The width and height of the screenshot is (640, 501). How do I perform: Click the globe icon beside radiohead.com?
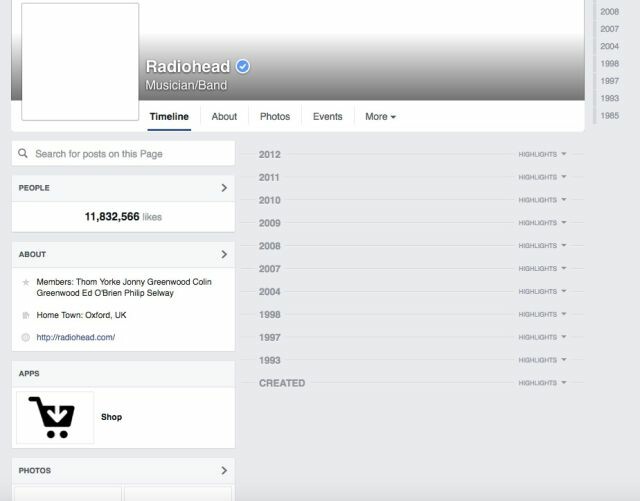[x=25, y=337]
